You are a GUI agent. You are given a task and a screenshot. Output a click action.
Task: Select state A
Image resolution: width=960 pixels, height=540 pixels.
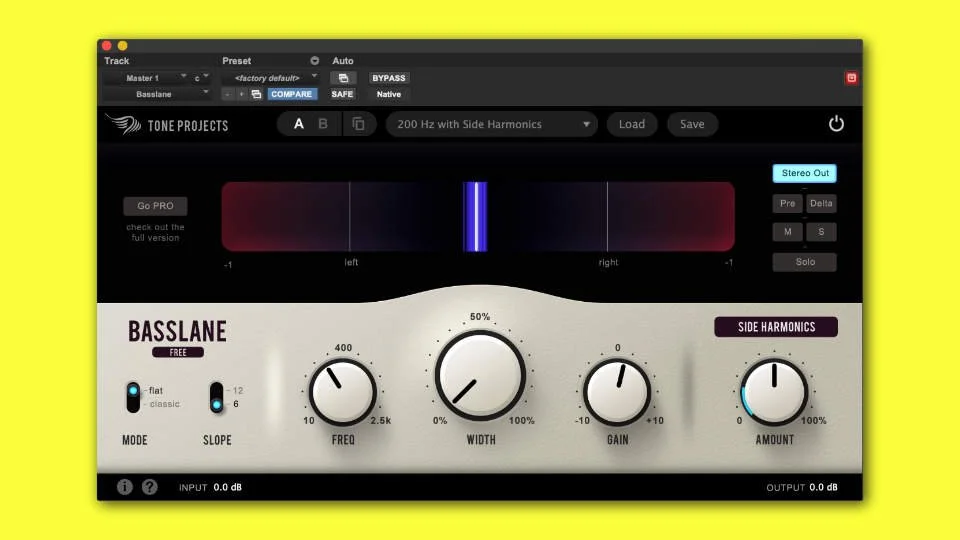point(299,124)
